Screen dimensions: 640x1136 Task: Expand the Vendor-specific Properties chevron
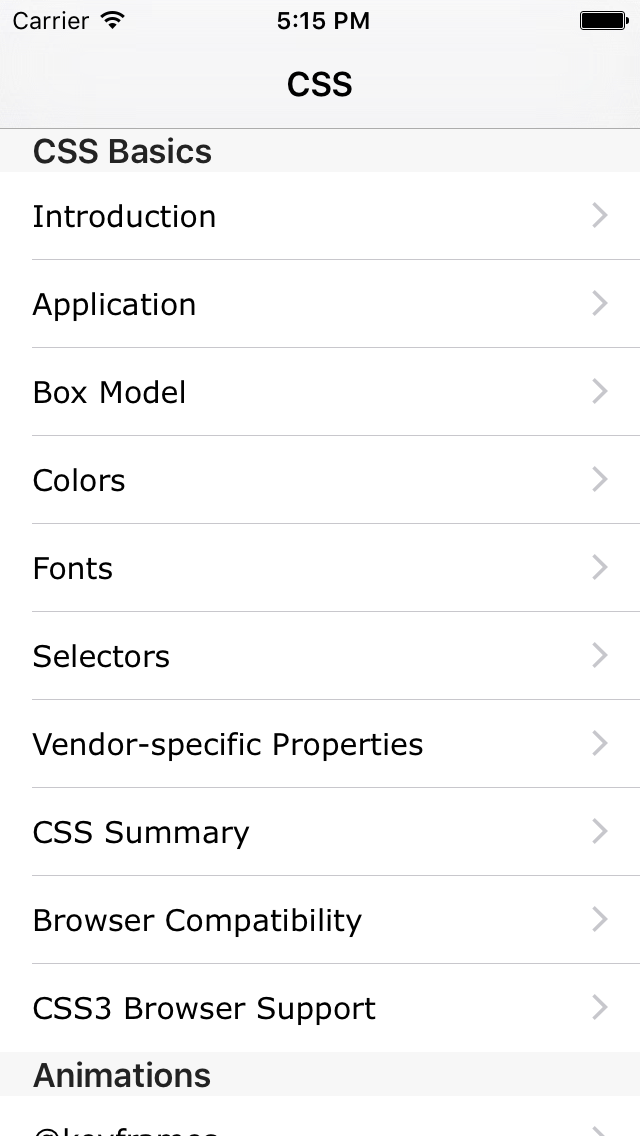pyautogui.click(x=599, y=743)
